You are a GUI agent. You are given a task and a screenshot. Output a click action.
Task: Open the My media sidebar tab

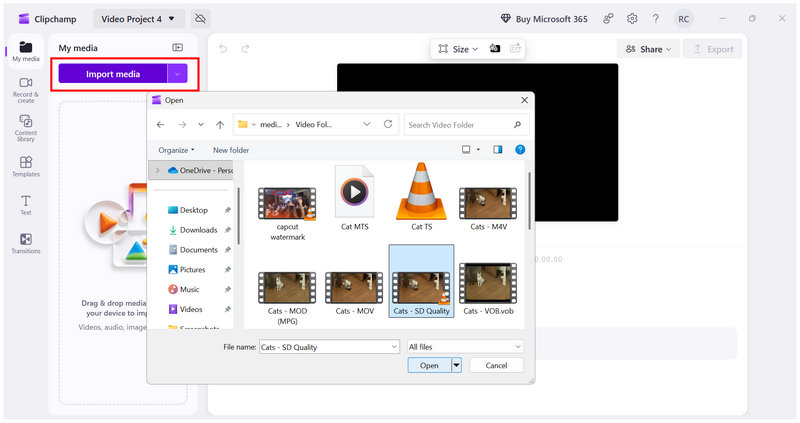26,52
